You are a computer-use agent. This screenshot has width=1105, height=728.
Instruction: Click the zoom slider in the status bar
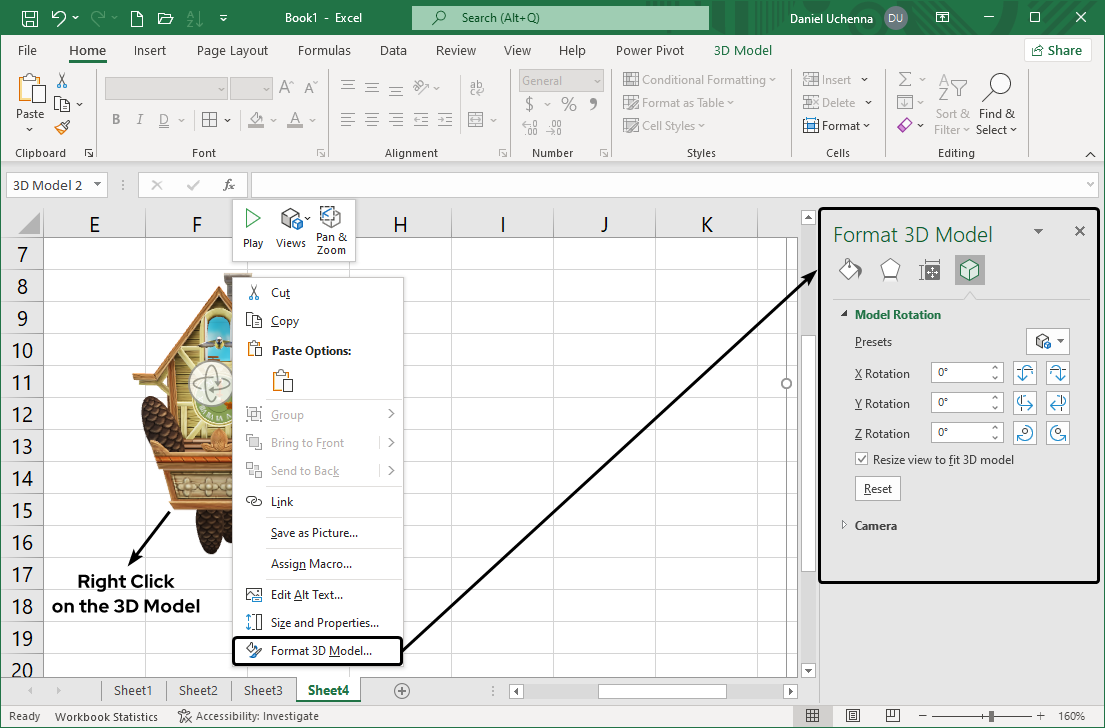pos(991,716)
